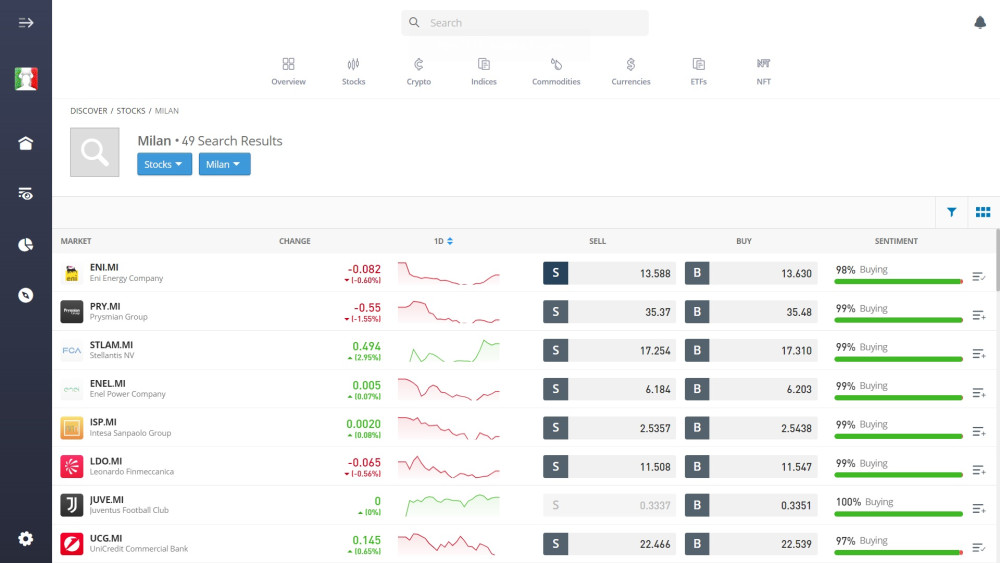Follow the STOCKS breadcrumb link
This screenshot has width=1000, height=563.
click(131, 111)
